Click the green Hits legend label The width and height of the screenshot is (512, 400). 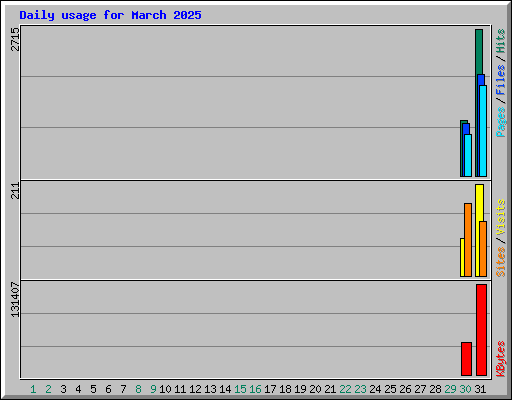501,41
